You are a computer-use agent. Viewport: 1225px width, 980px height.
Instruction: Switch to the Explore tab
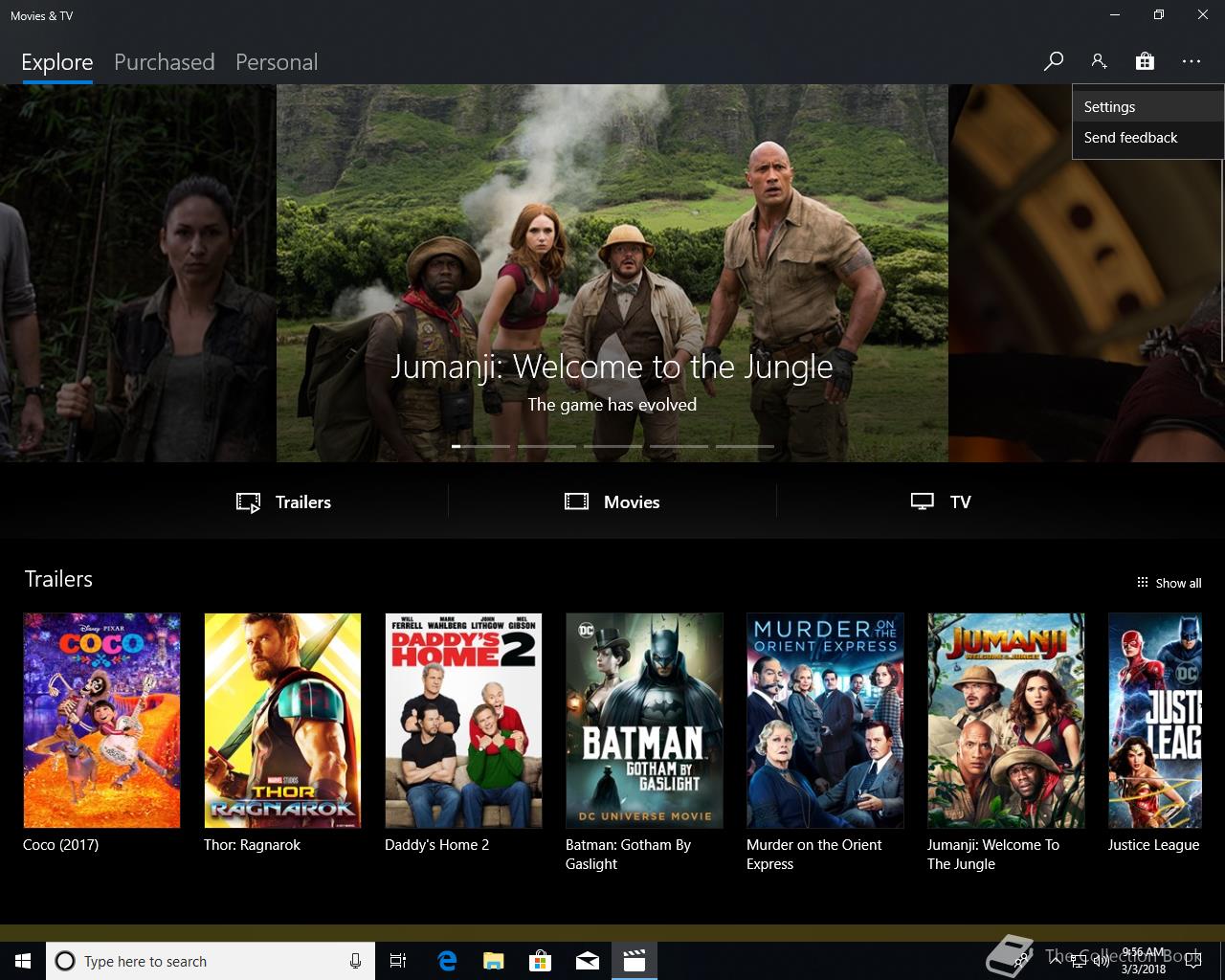57,62
